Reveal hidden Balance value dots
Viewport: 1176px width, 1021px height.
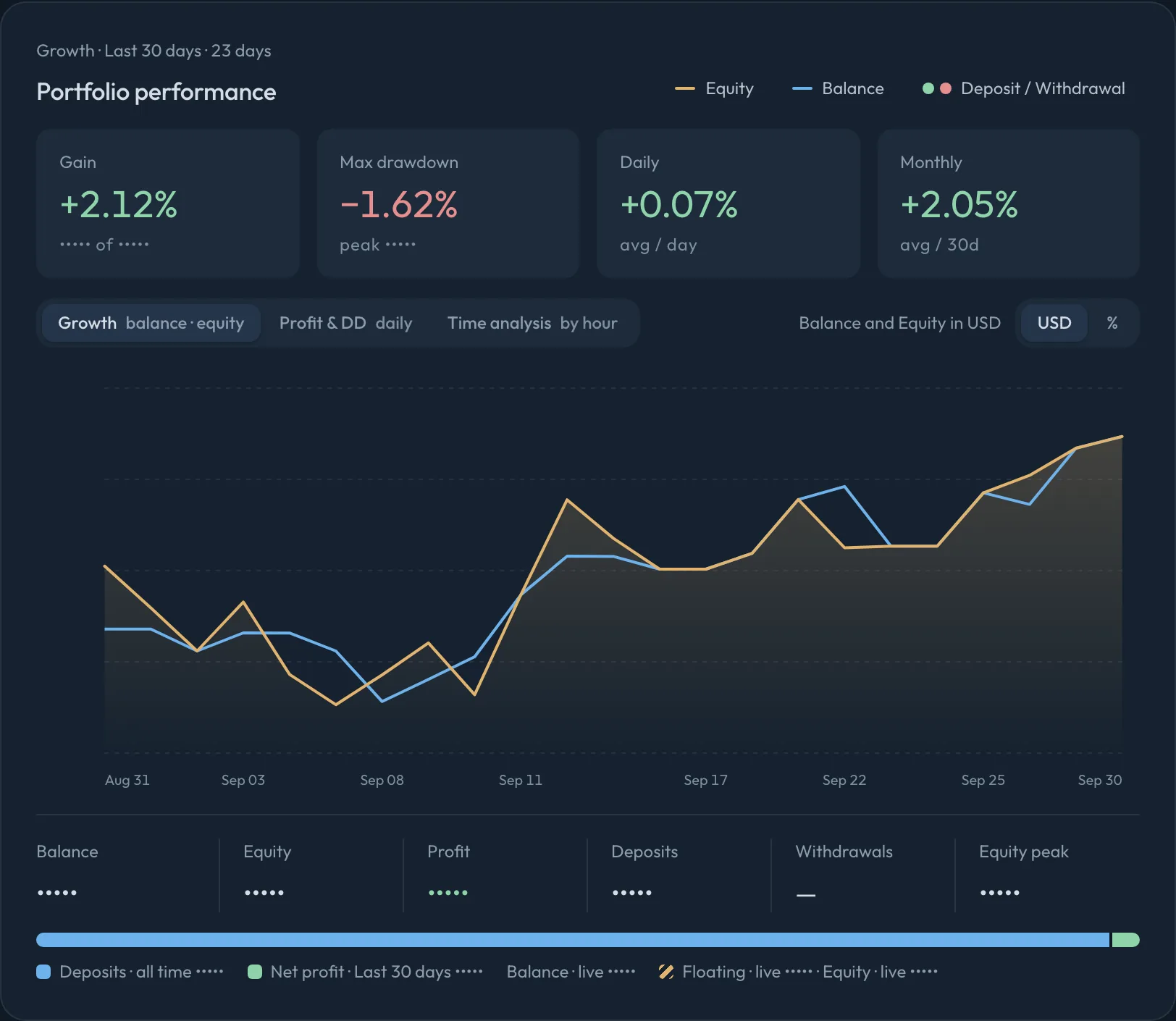pos(57,893)
